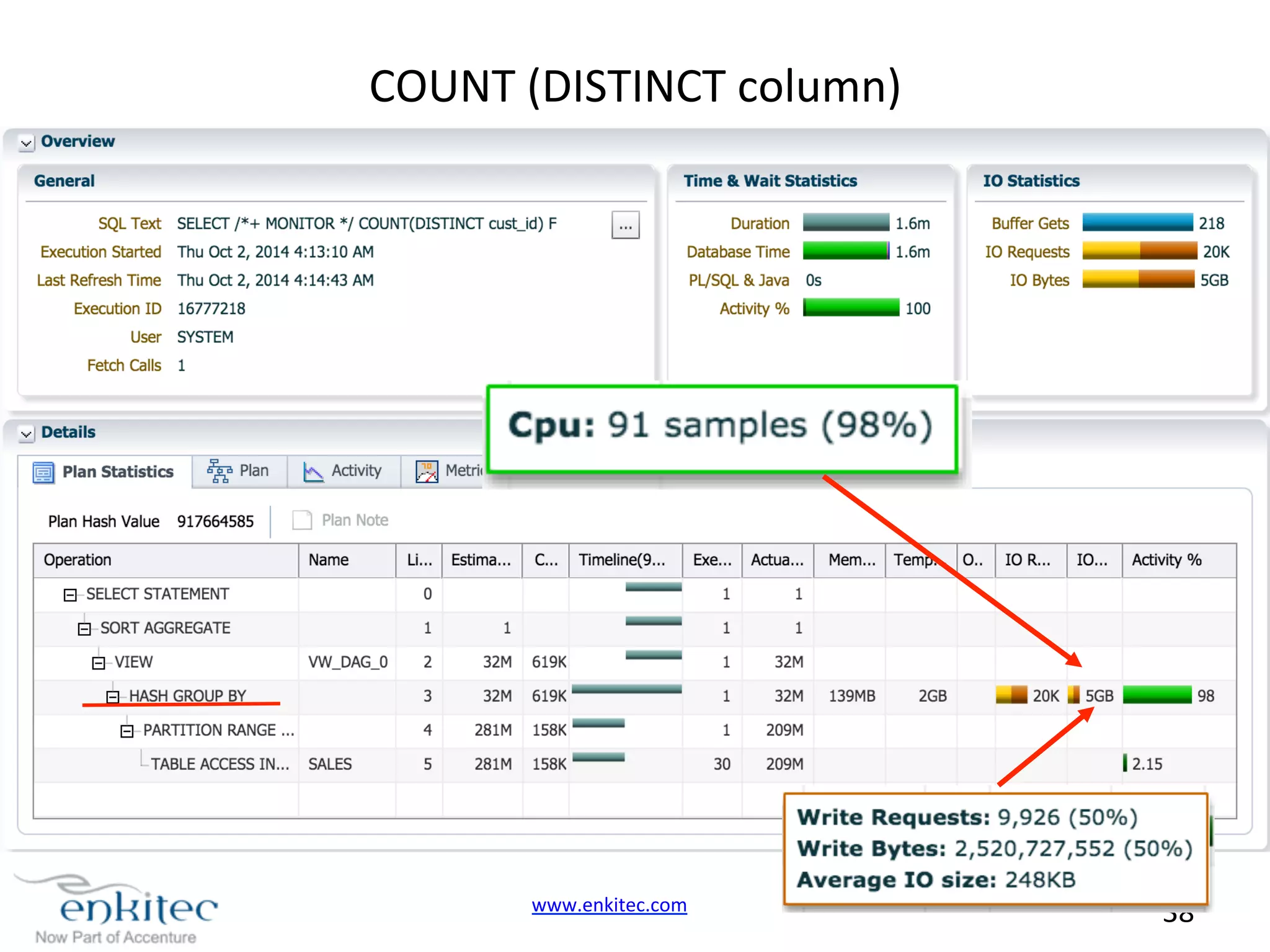Viewport: 1270px width, 952px height.
Task: Click the IO Bytes bar in IO Statistics
Action: 1139,280
